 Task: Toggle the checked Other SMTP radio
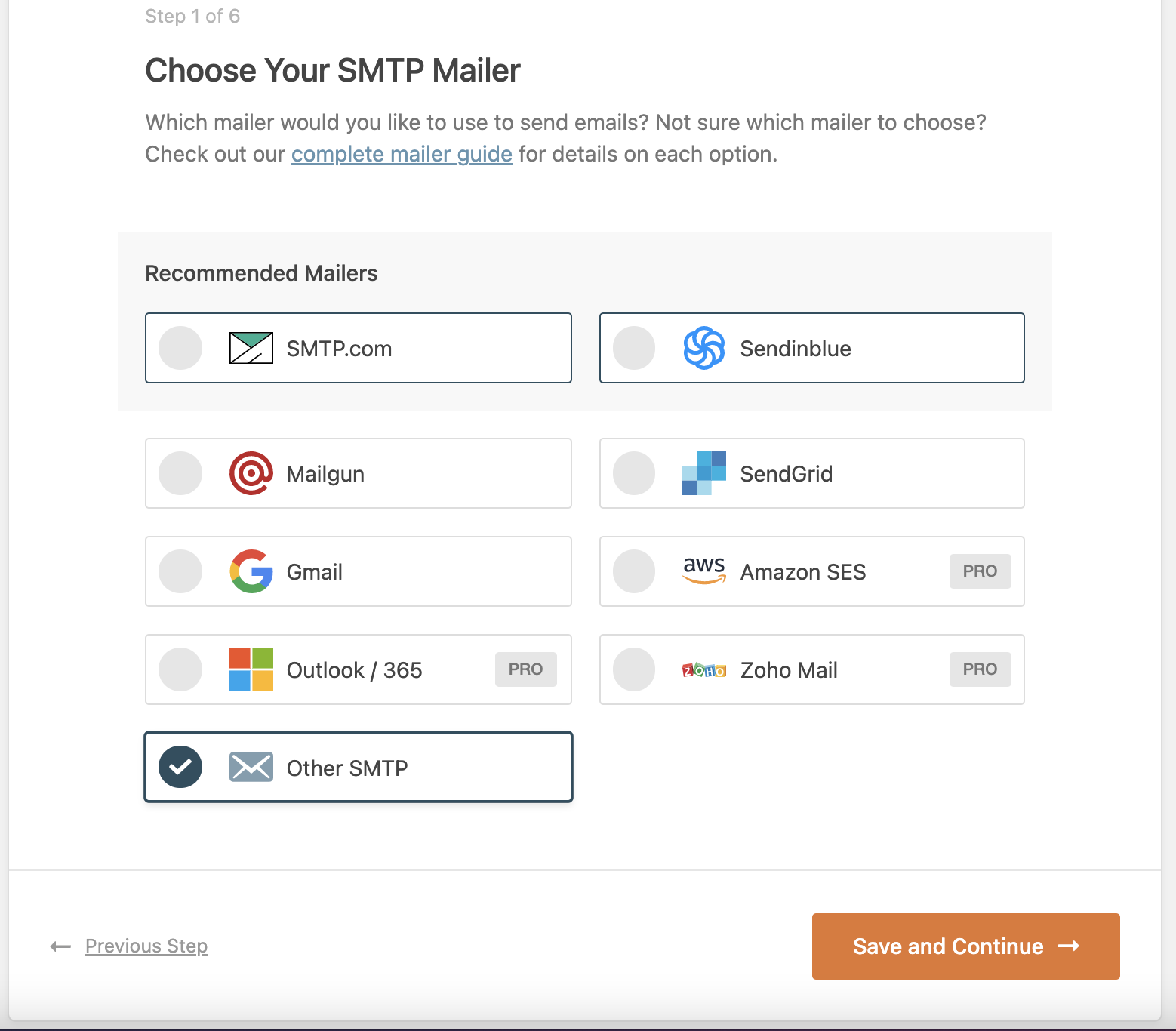click(180, 767)
